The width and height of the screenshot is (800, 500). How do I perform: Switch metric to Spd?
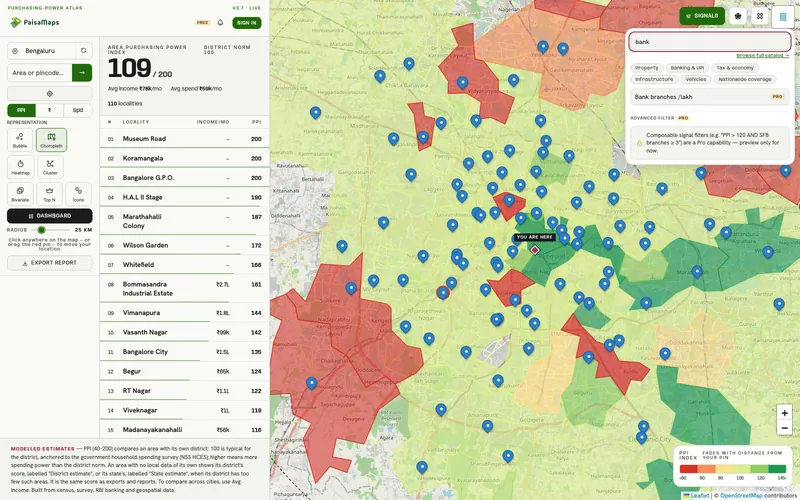tap(78, 110)
